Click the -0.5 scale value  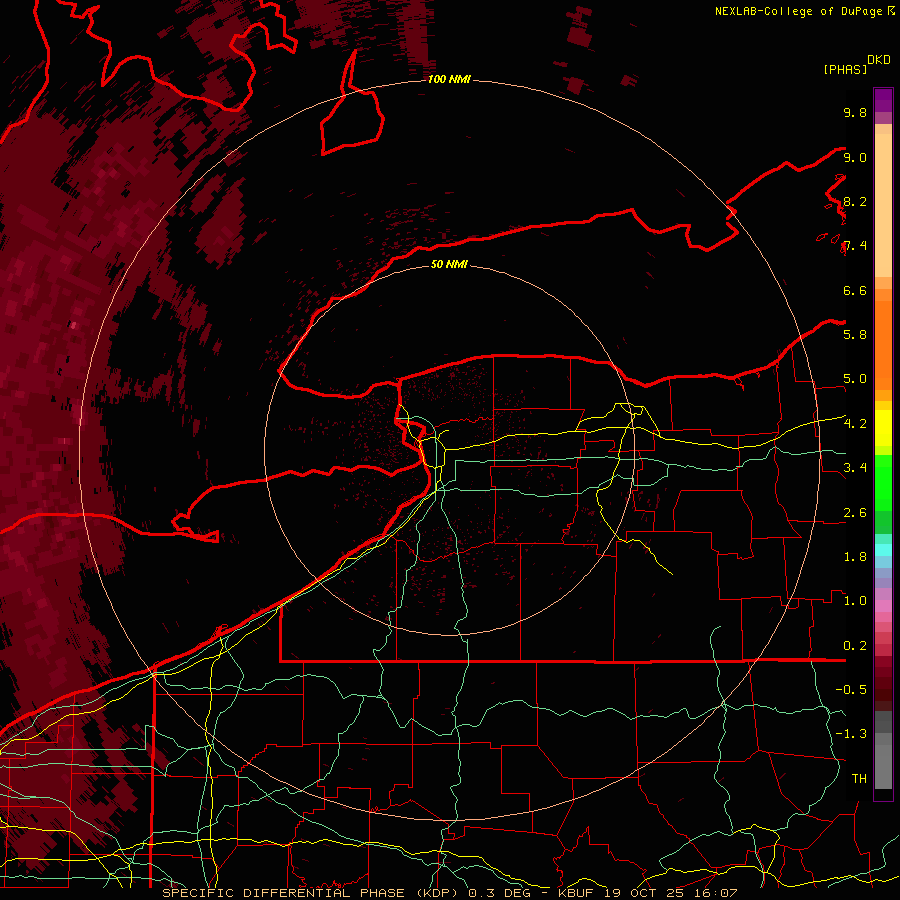coord(851,689)
